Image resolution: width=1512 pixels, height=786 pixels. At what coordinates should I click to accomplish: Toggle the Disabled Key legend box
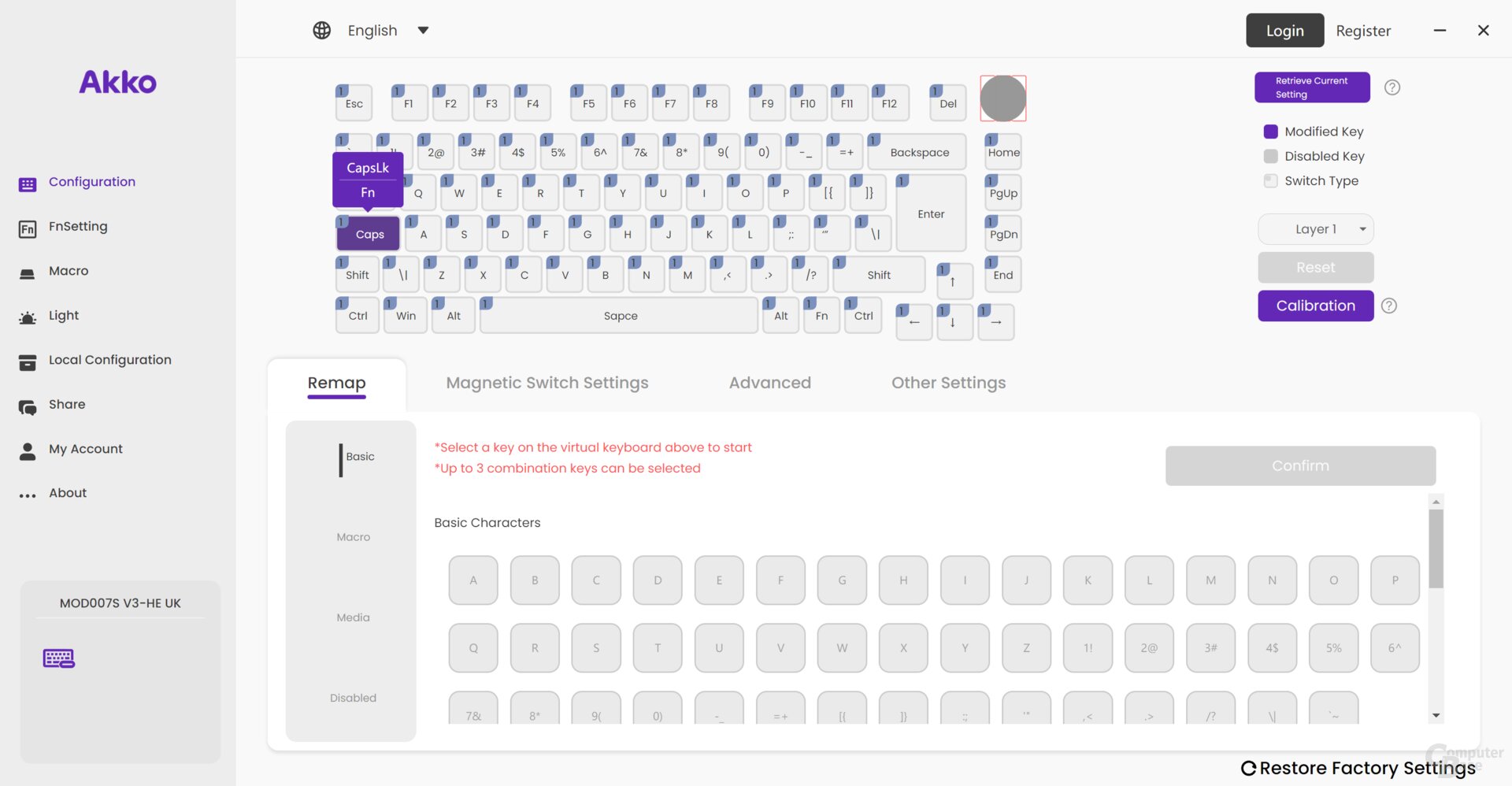point(1270,156)
